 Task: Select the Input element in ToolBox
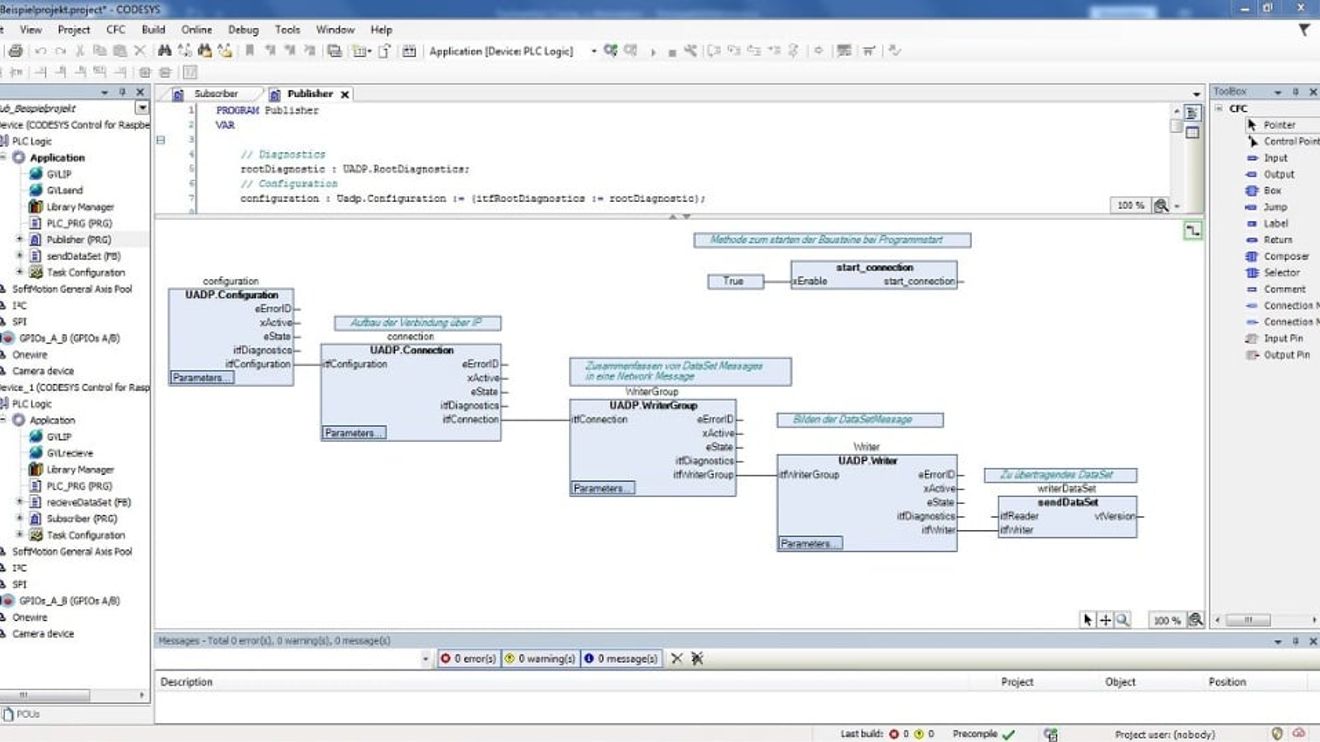pos(1267,158)
